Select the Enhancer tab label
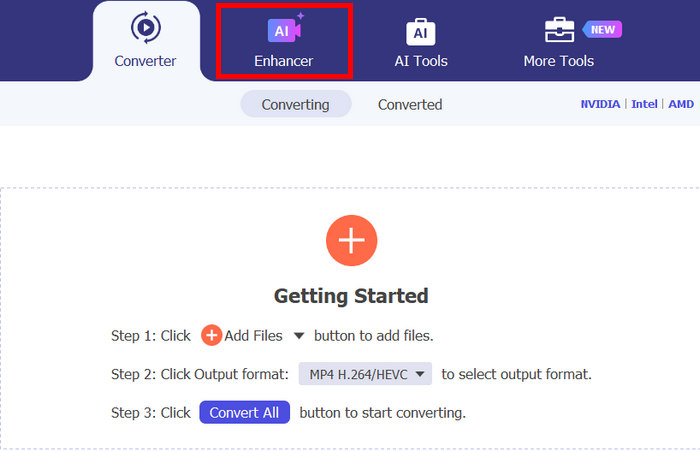The height and width of the screenshot is (452, 700). (283, 61)
